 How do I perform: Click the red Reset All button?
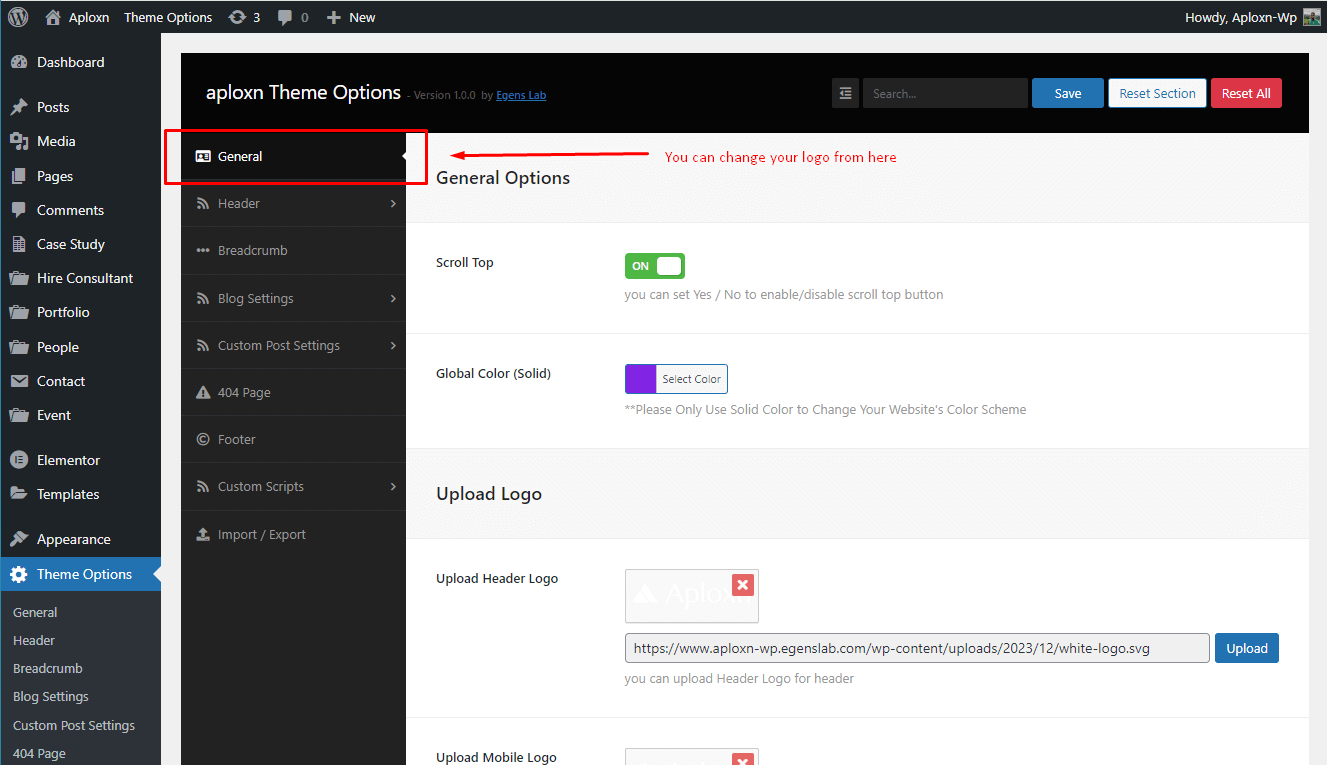click(x=1246, y=93)
